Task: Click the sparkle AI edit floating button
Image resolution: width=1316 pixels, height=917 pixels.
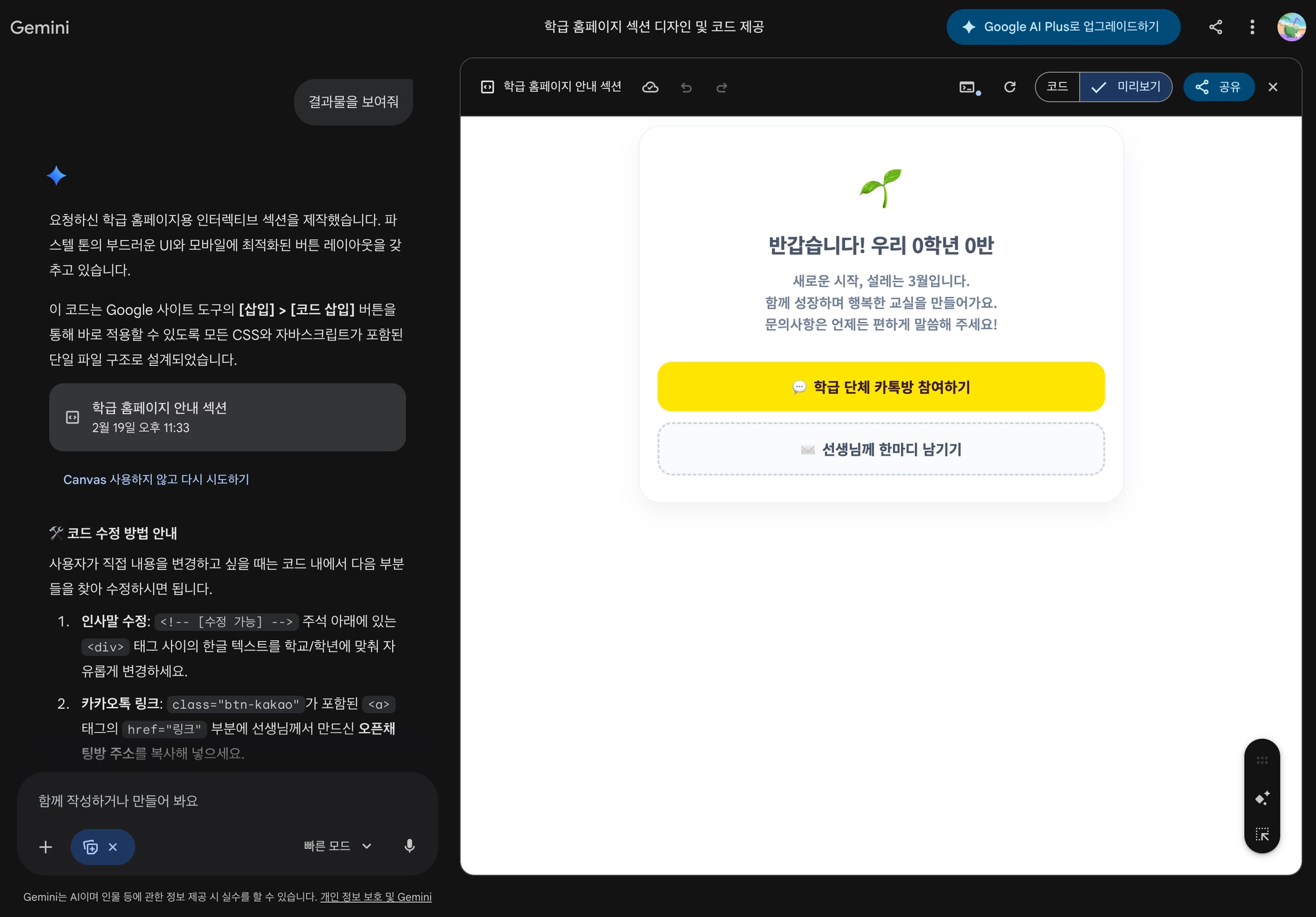Action: (x=1262, y=798)
